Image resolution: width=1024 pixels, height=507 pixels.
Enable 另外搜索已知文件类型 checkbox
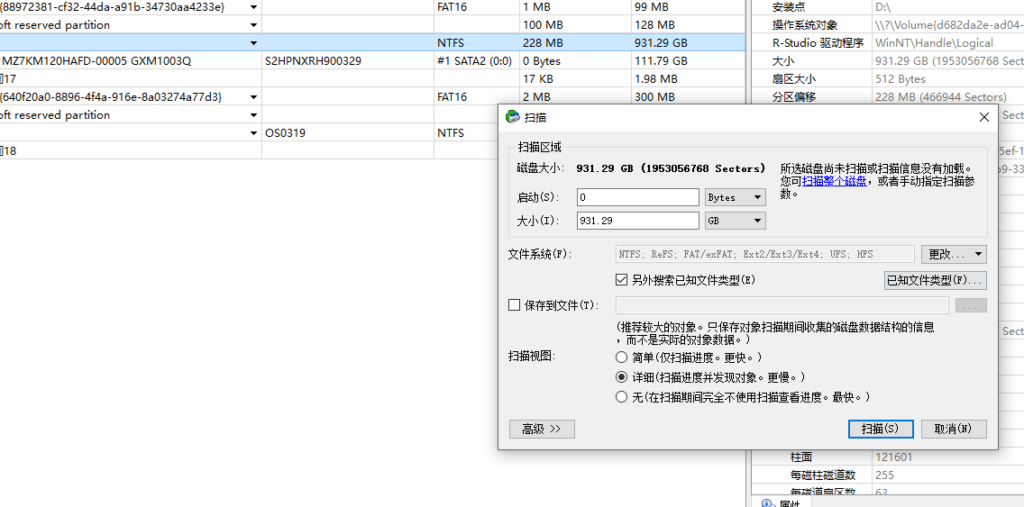click(622, 280)
